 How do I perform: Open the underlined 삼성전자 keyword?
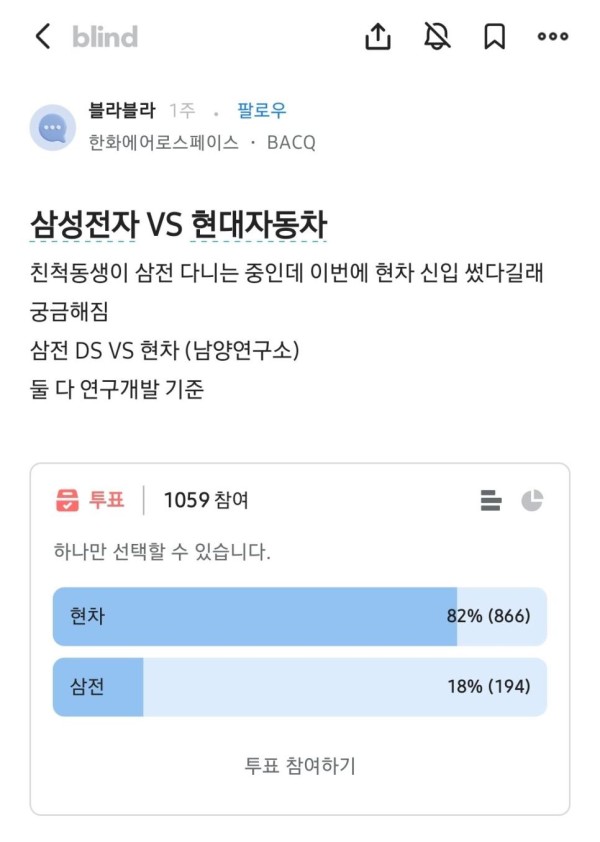click(x=84, y=224)
